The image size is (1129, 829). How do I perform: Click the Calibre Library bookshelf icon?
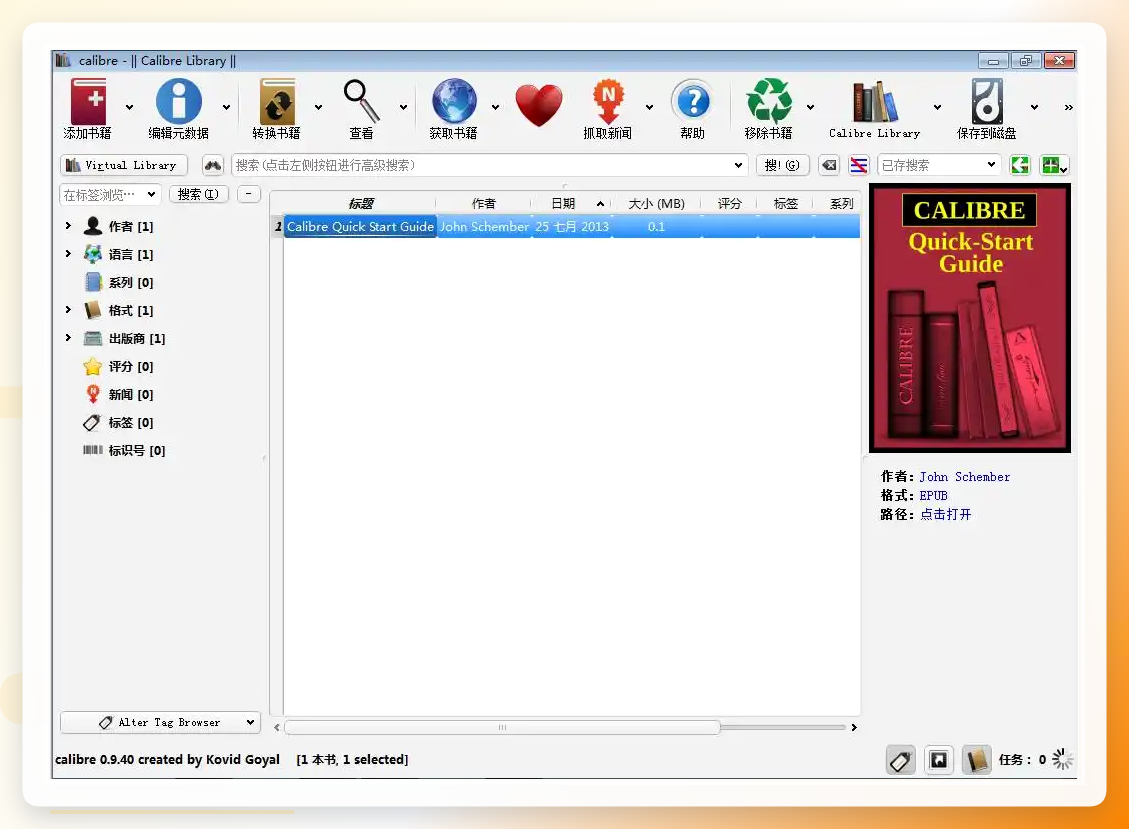click(x=875, y=102)
